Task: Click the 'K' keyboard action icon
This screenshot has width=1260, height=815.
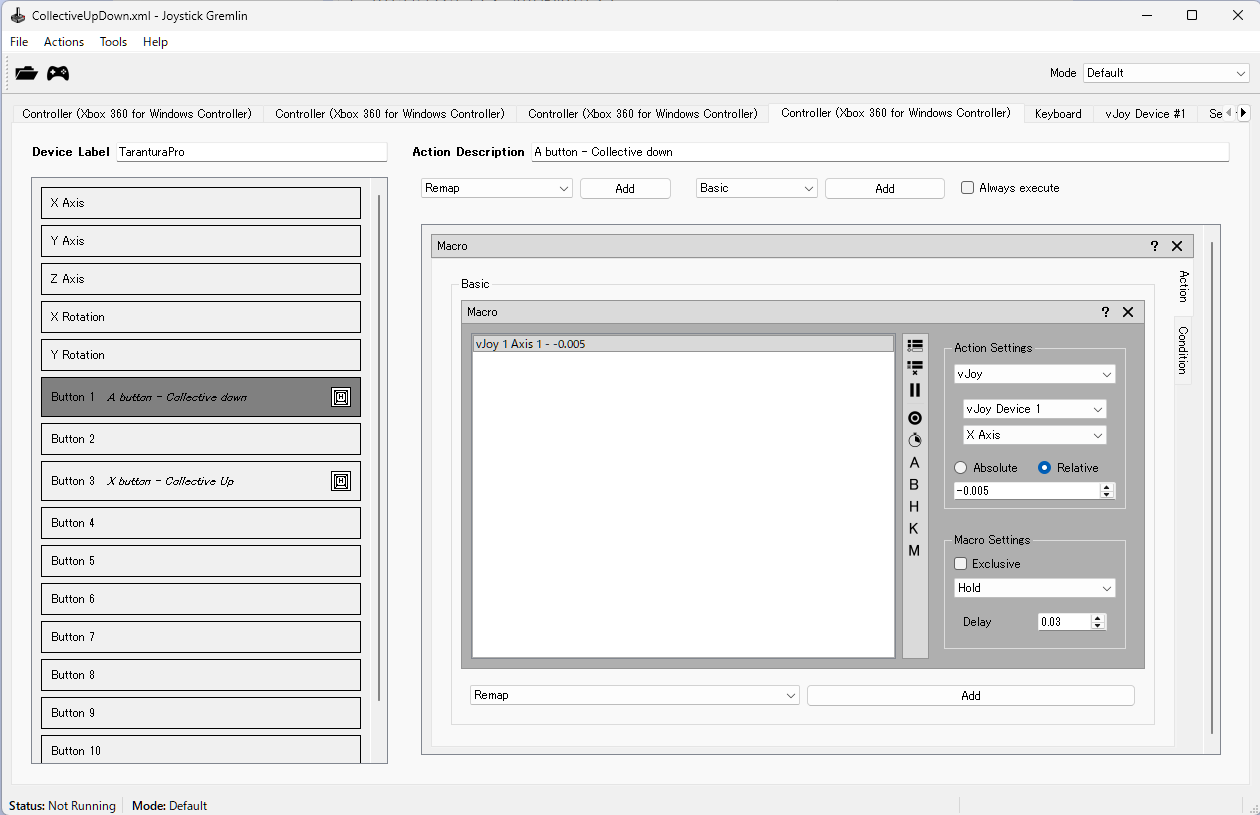Action: (914, 528)
